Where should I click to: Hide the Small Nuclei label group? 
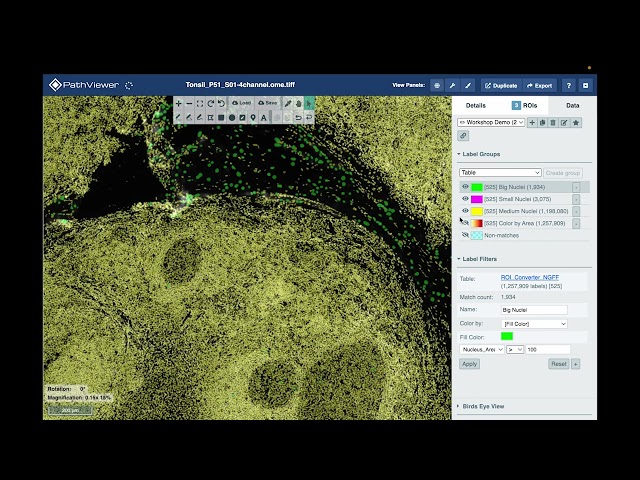[465, 199]
